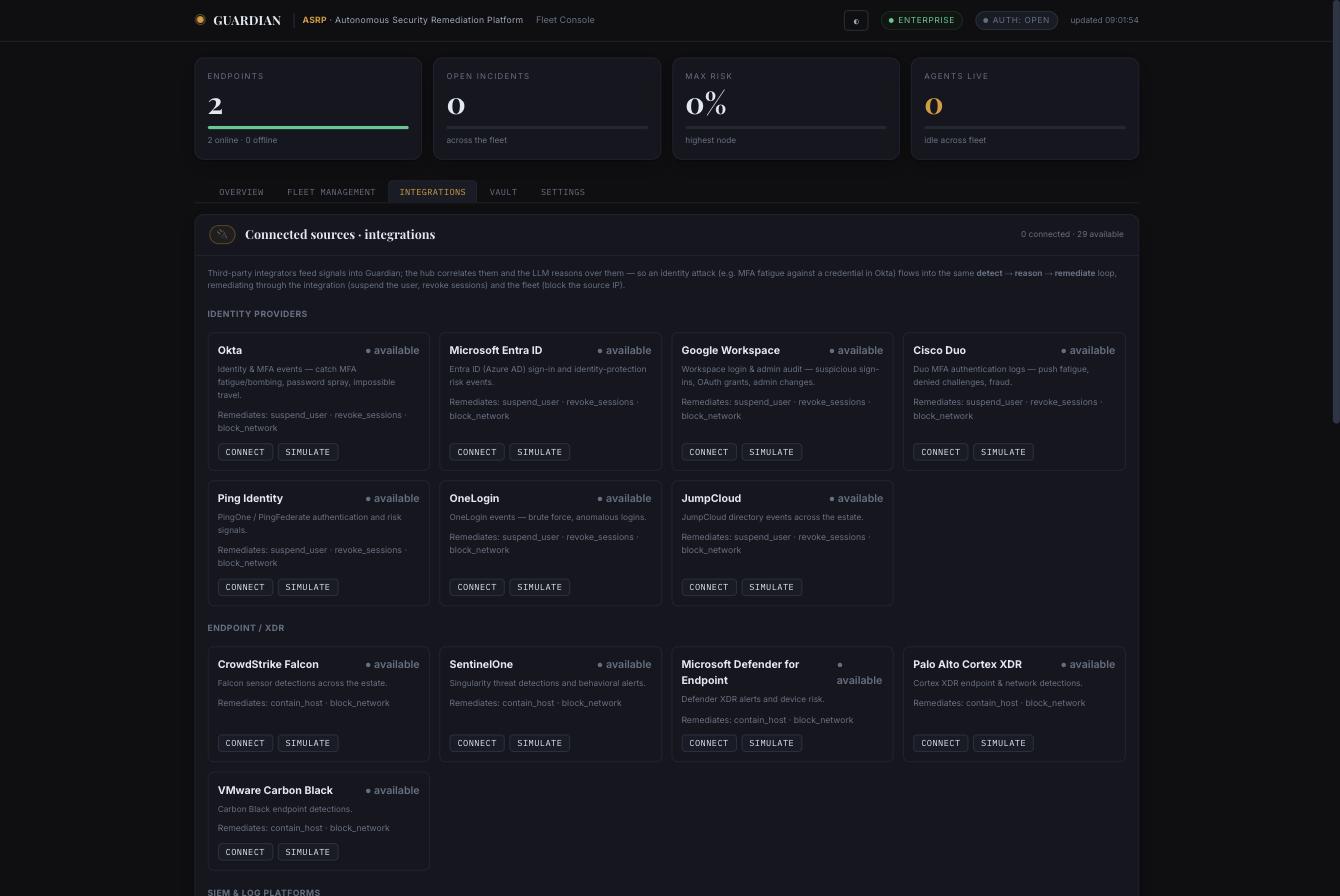
Task: Click the '2 online · 0 offline' text
Action: click(243, 140)
